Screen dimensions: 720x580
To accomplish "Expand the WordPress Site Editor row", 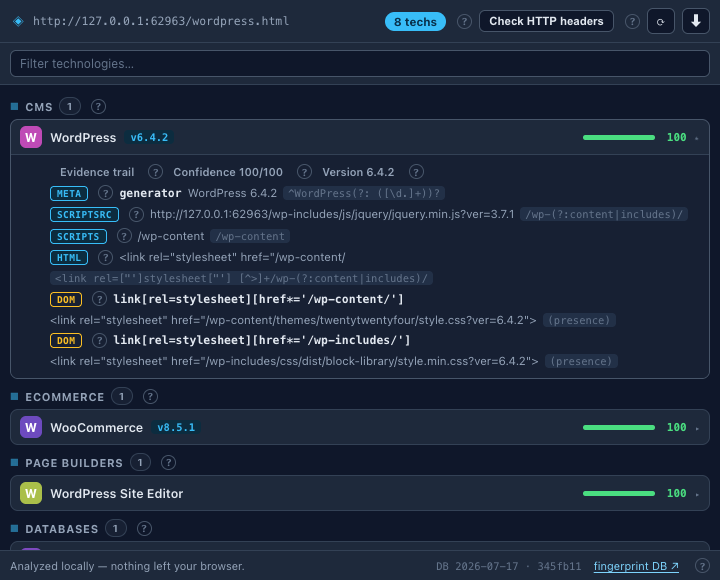I will point(360,493).
